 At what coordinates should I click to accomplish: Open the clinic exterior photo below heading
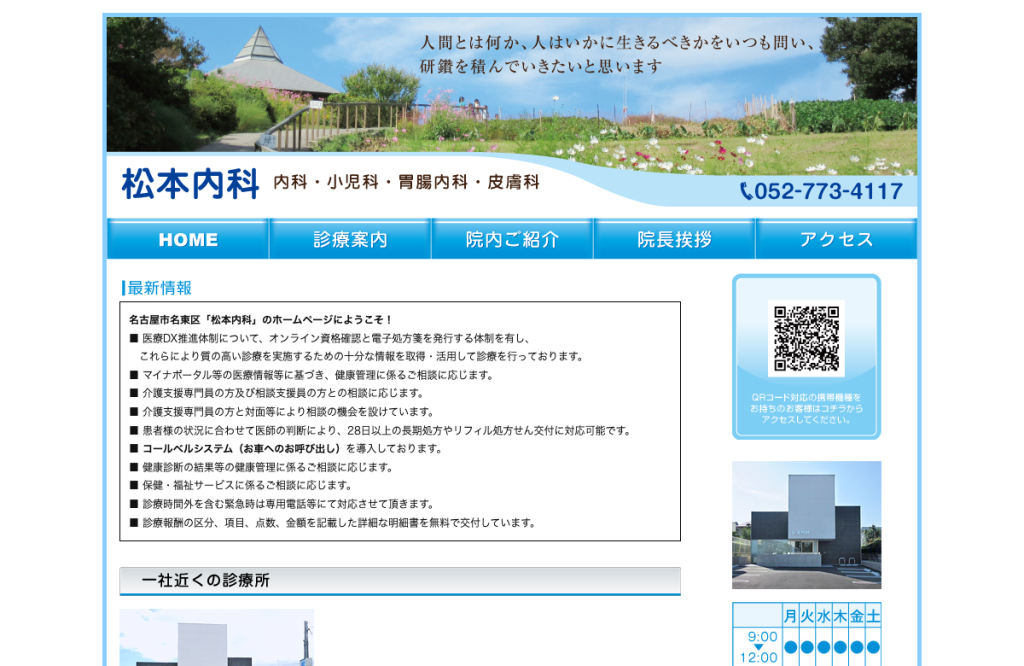coord(217,637)
